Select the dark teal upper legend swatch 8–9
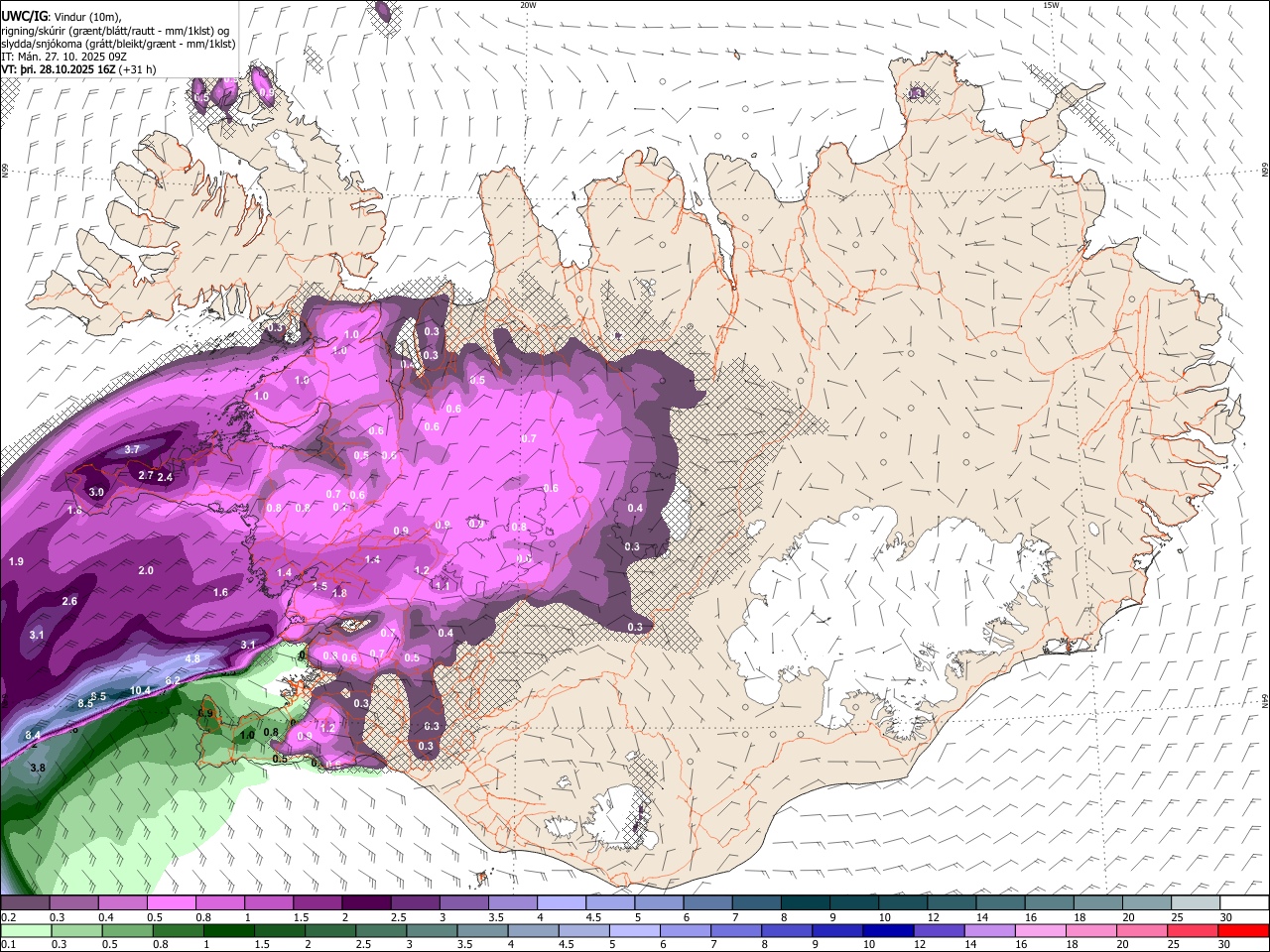 [806, 903]
